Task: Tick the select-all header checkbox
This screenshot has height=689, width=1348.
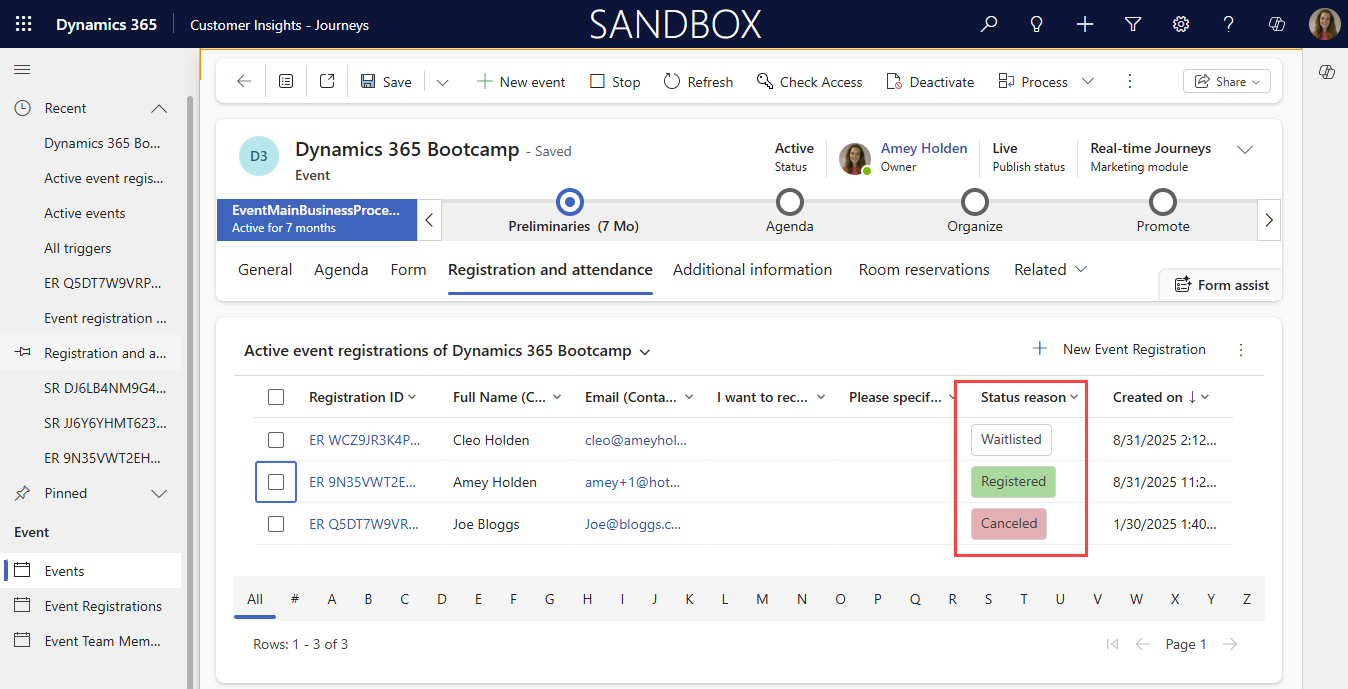Action: pyautogui.click(x=276, y=398)
